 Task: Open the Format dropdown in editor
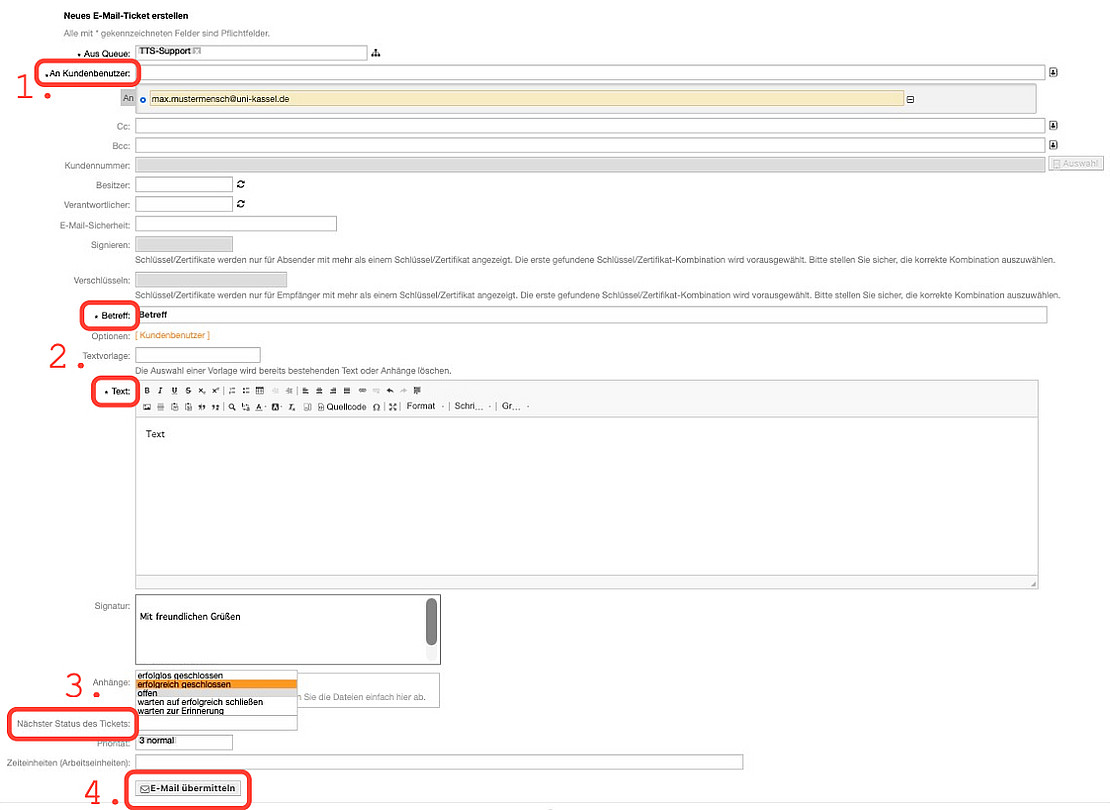point(425,407)
